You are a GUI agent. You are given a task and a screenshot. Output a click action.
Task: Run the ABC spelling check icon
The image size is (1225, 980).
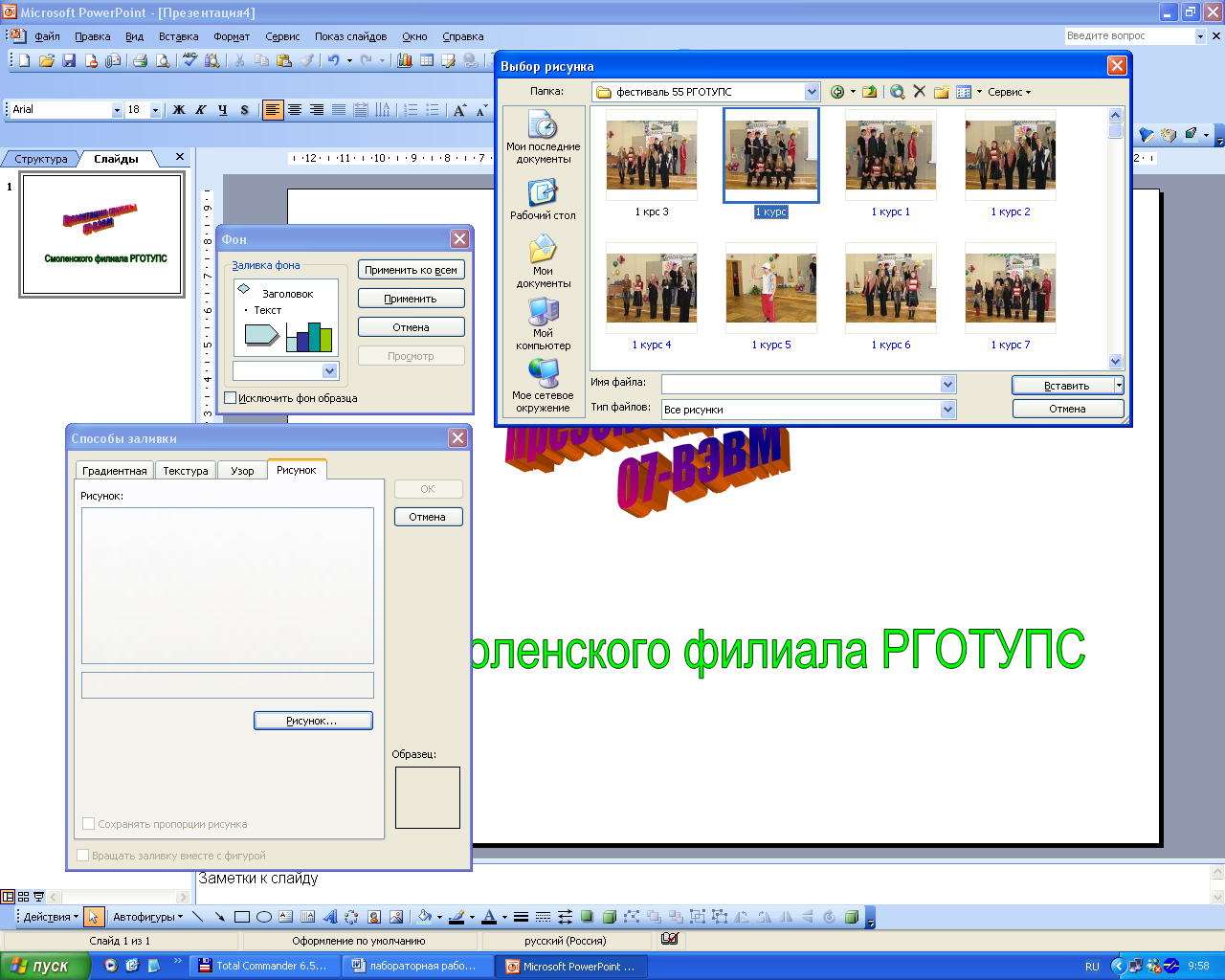click(x=189, y=60)
